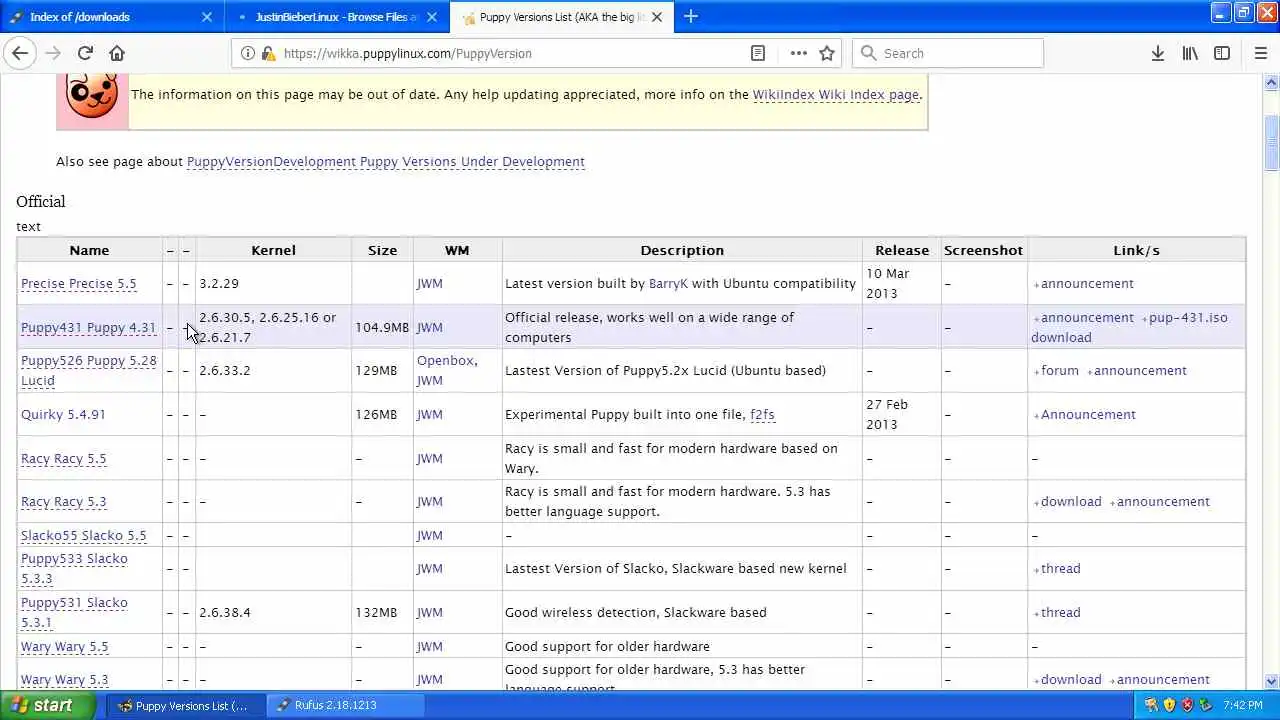Open the Racy Racy 5.5 link
This screenshot has width=1280, height=720.
(x=63, y=459)
